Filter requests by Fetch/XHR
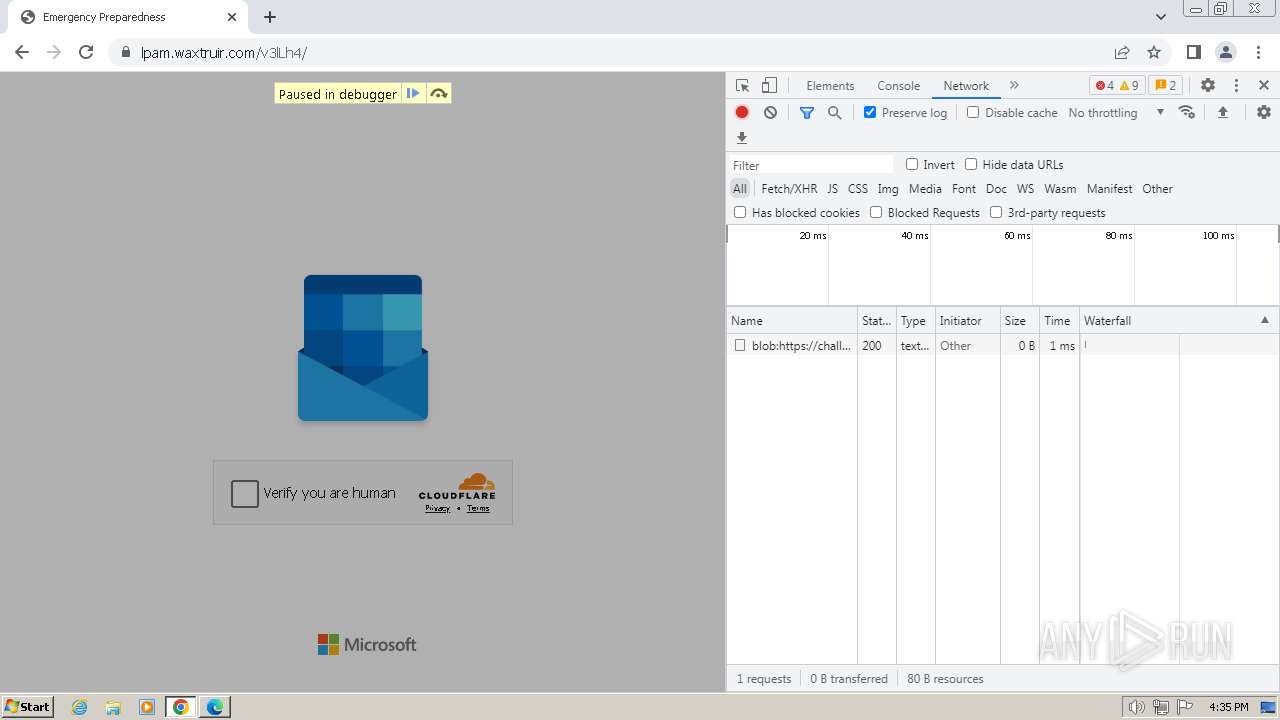This screenshot has height=720, width=1280. pyautogui.click(x=789, y=188)
